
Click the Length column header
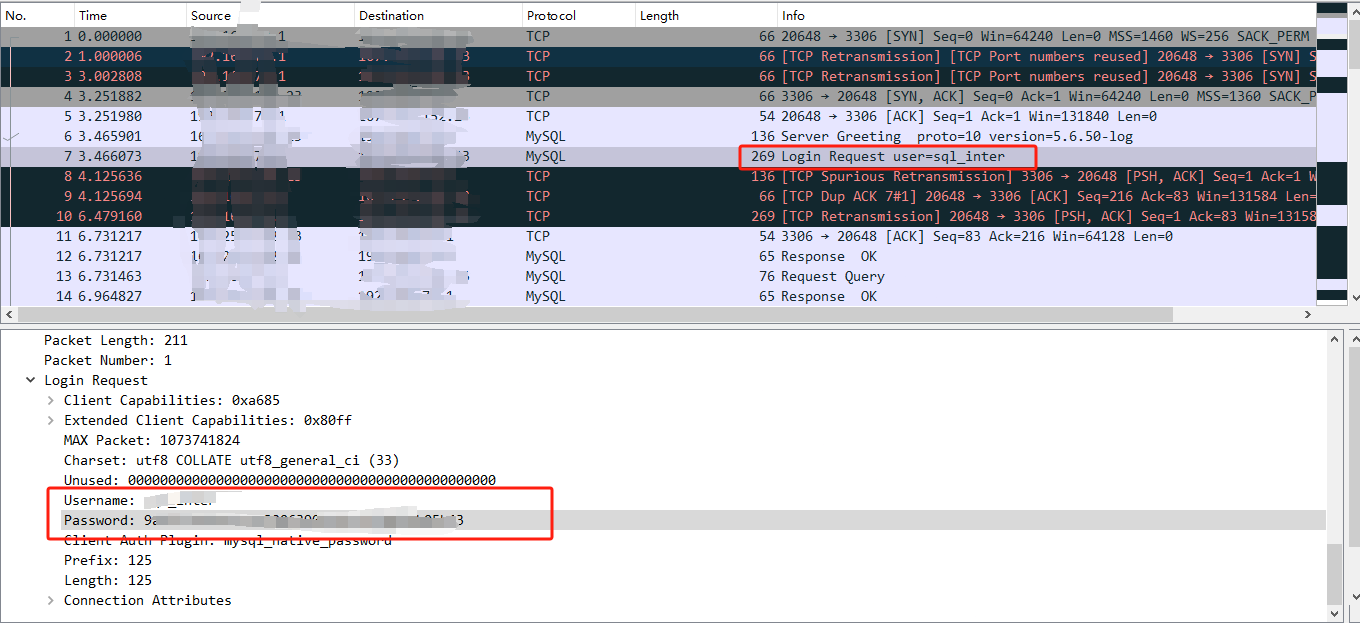click(660, 15)
